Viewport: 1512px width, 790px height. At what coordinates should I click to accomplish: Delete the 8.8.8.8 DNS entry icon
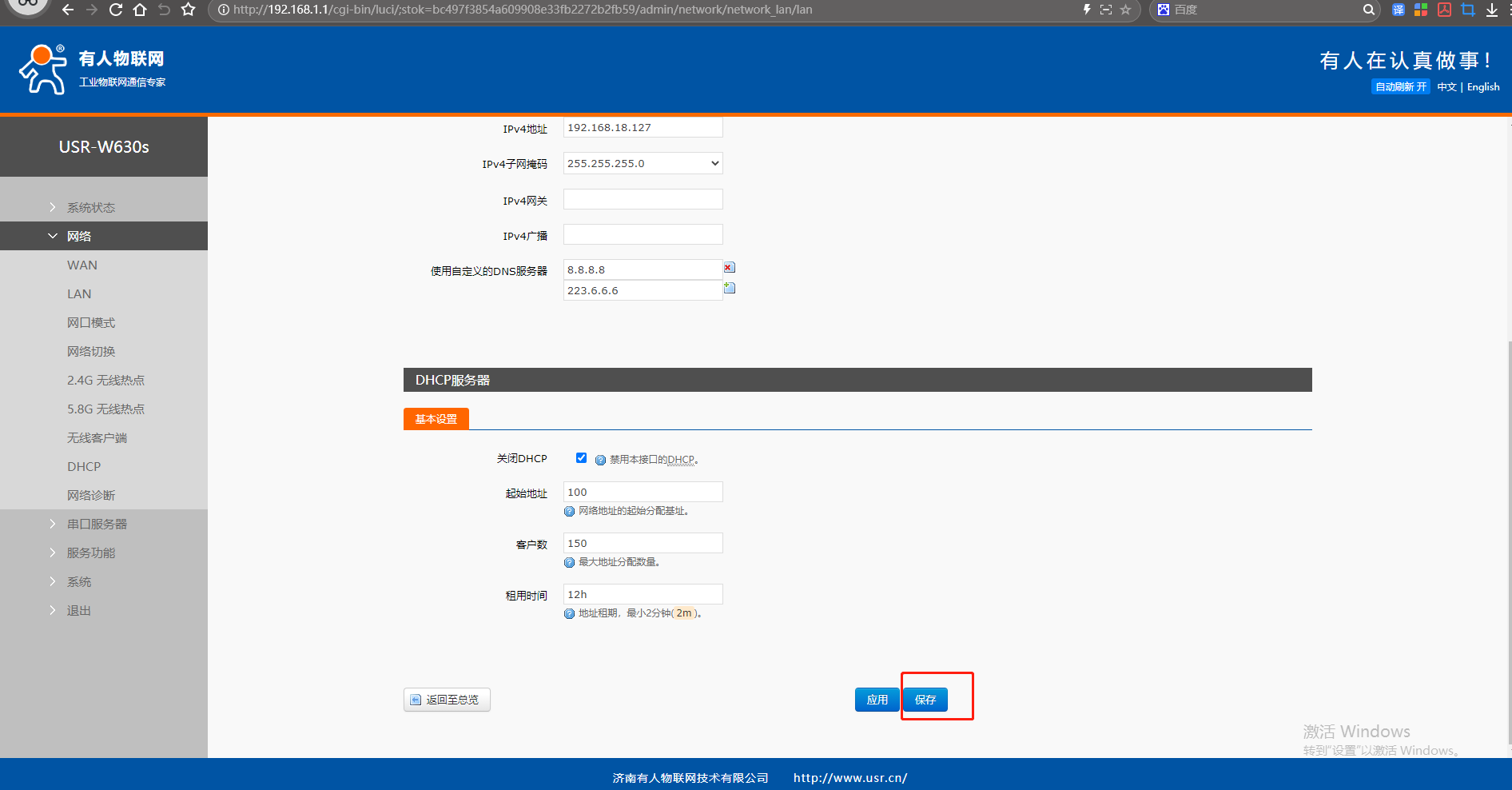pyautogui.click(x=729, y=268)
